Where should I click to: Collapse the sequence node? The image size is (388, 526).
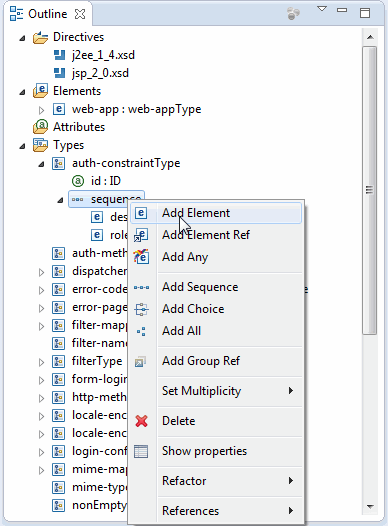[x=60, y=201]
